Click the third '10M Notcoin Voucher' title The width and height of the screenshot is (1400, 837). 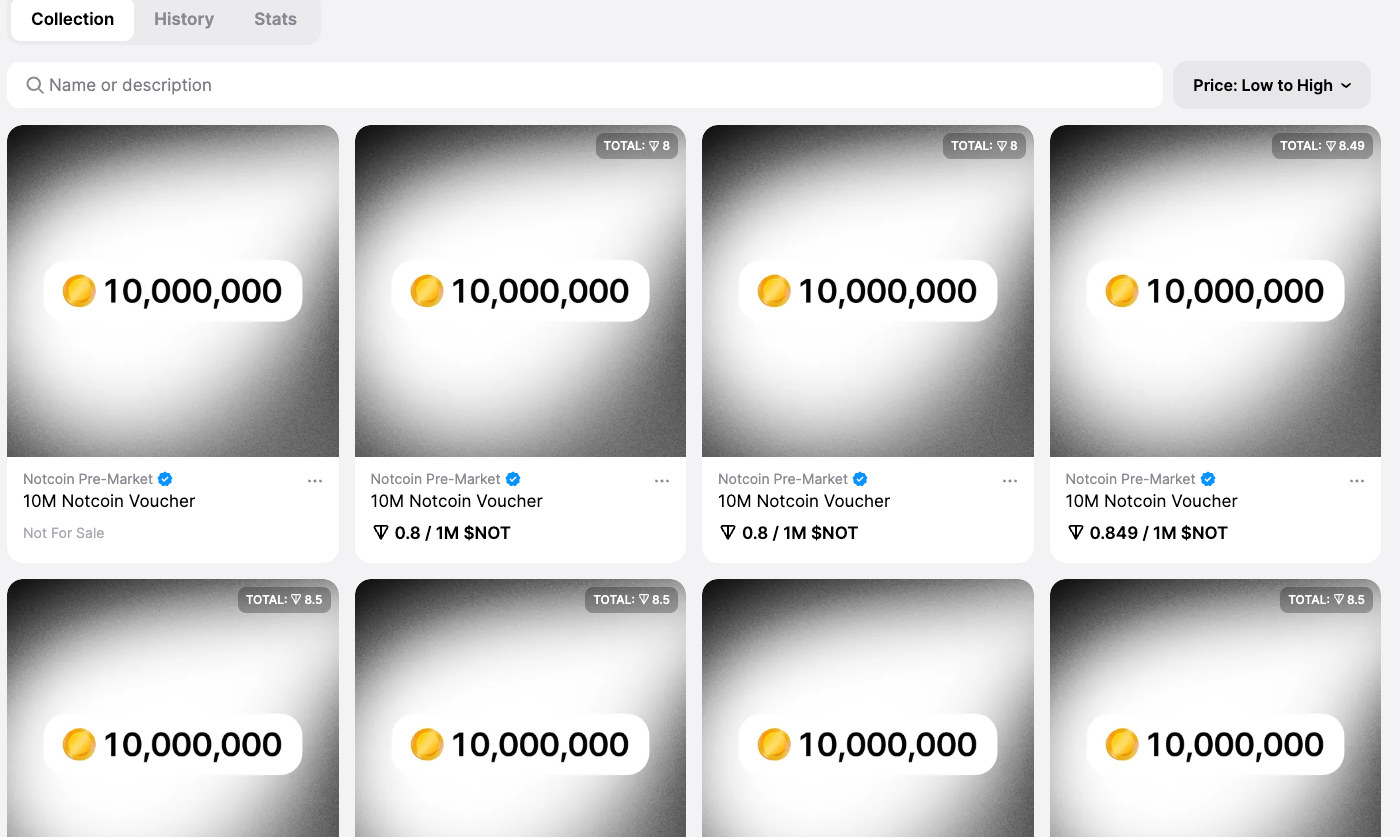803,500
